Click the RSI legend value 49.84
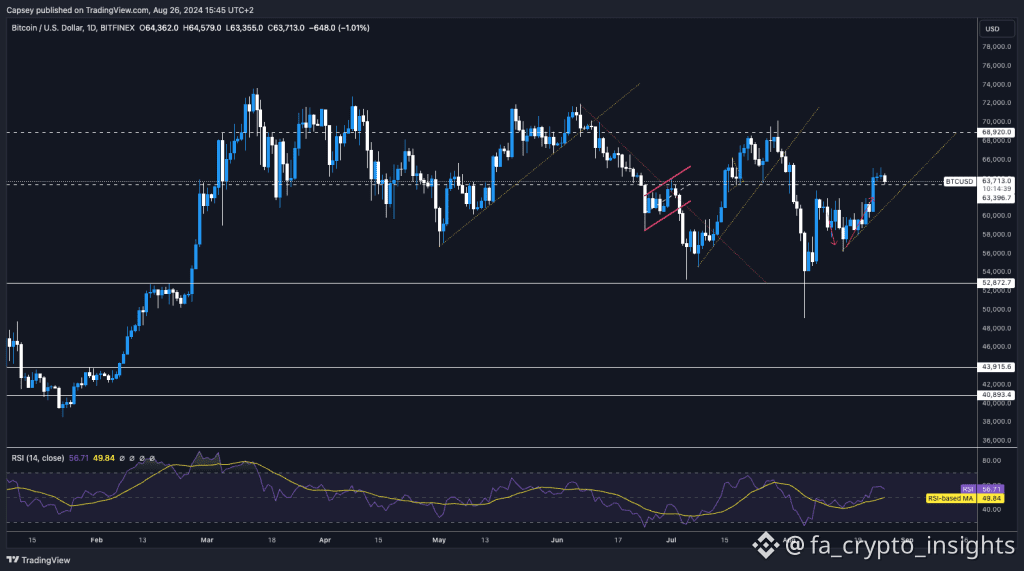The image size is (1024, 571). [104, 458]
